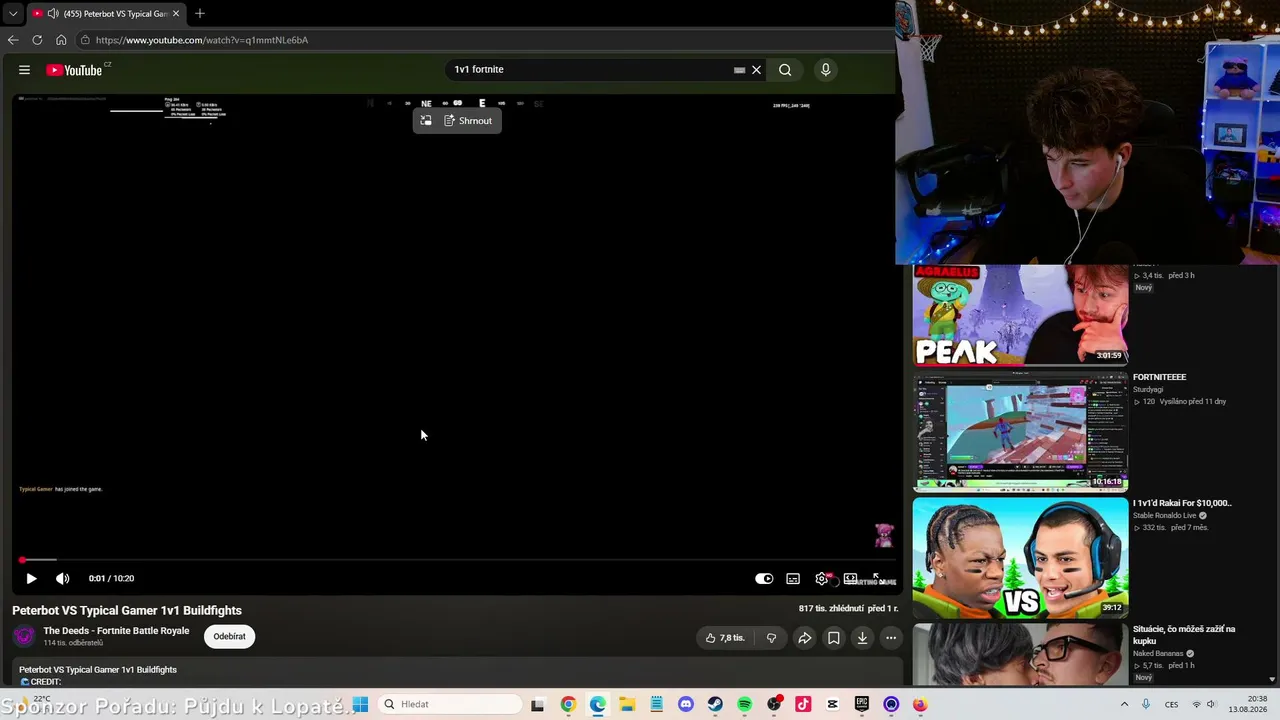This screenshot has width=1280, height=720.
Task: Switch to Microsoft Edge on the taskbar
Action: (x=598, y=704)
